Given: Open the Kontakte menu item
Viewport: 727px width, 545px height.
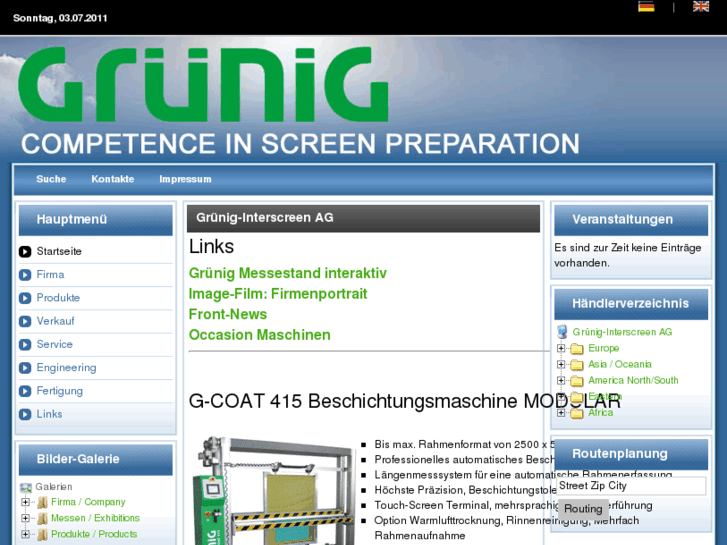Looking at the screenshot, I should [x=113, y=179].
